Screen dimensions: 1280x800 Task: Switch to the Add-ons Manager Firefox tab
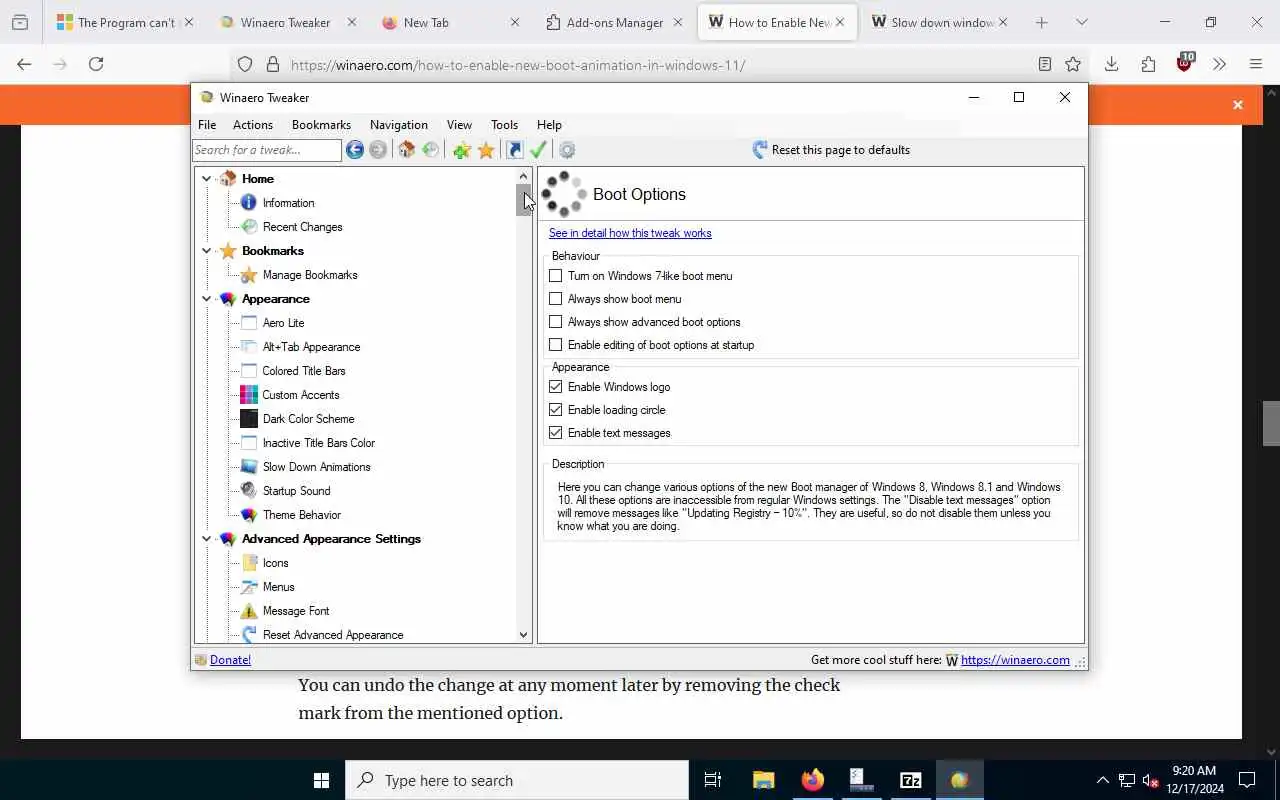click(616, 22)
